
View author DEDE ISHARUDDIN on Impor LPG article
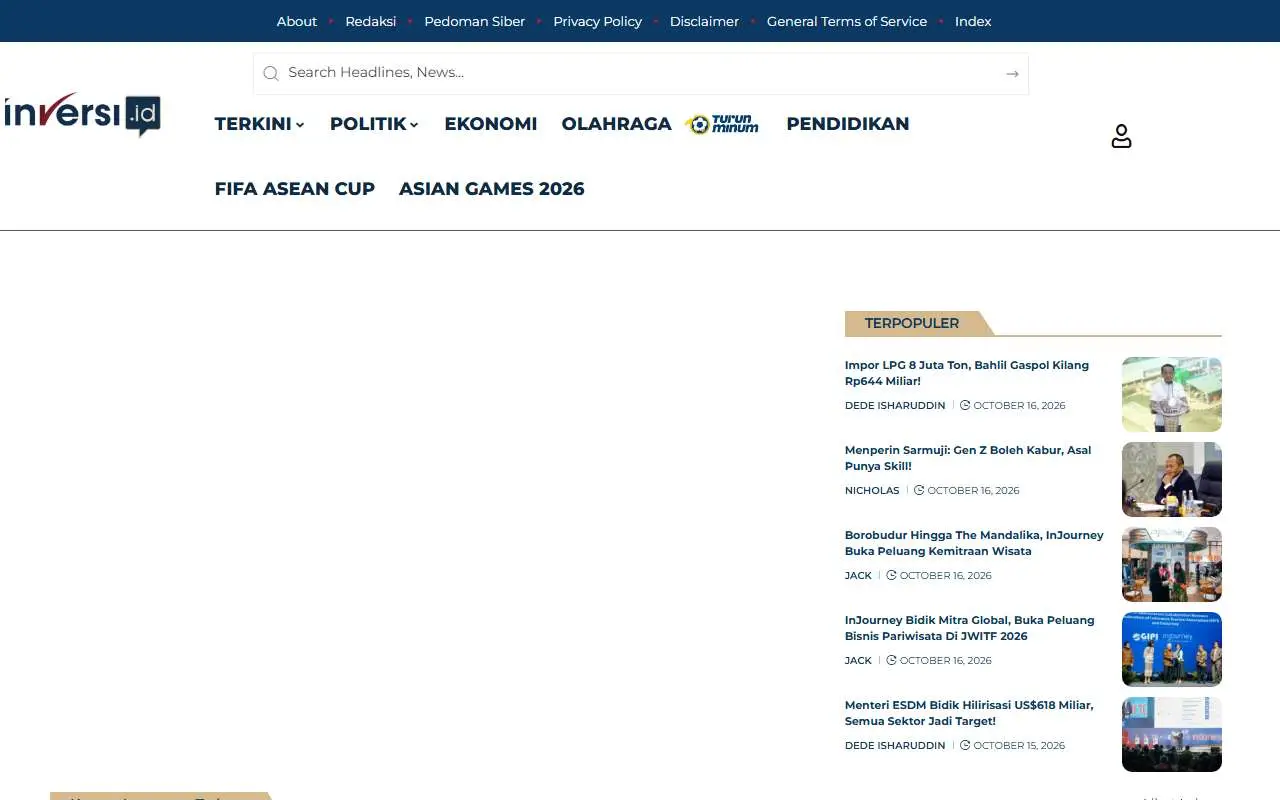(x=895, y=406)
